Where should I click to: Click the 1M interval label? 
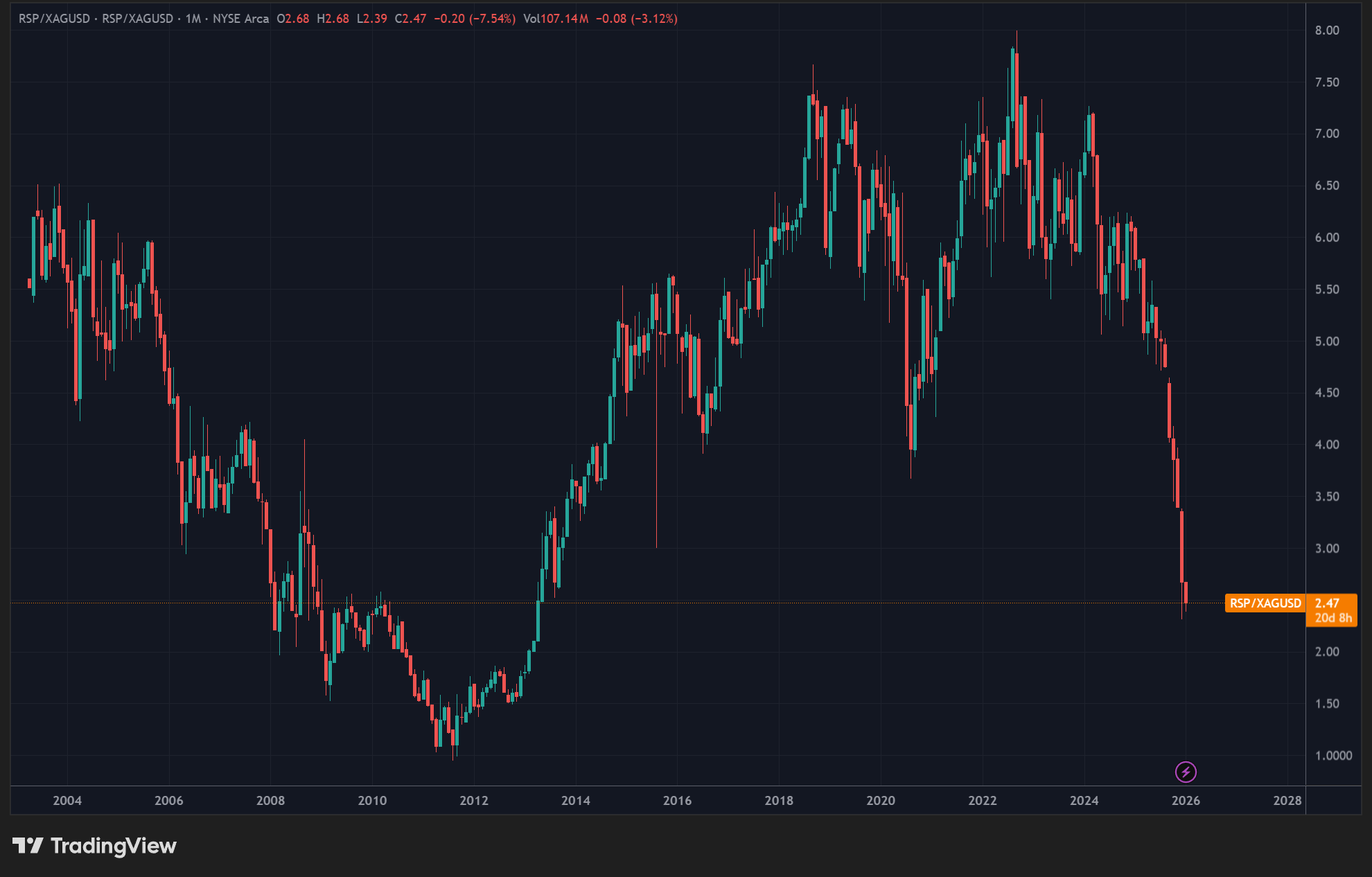point(193,19)
